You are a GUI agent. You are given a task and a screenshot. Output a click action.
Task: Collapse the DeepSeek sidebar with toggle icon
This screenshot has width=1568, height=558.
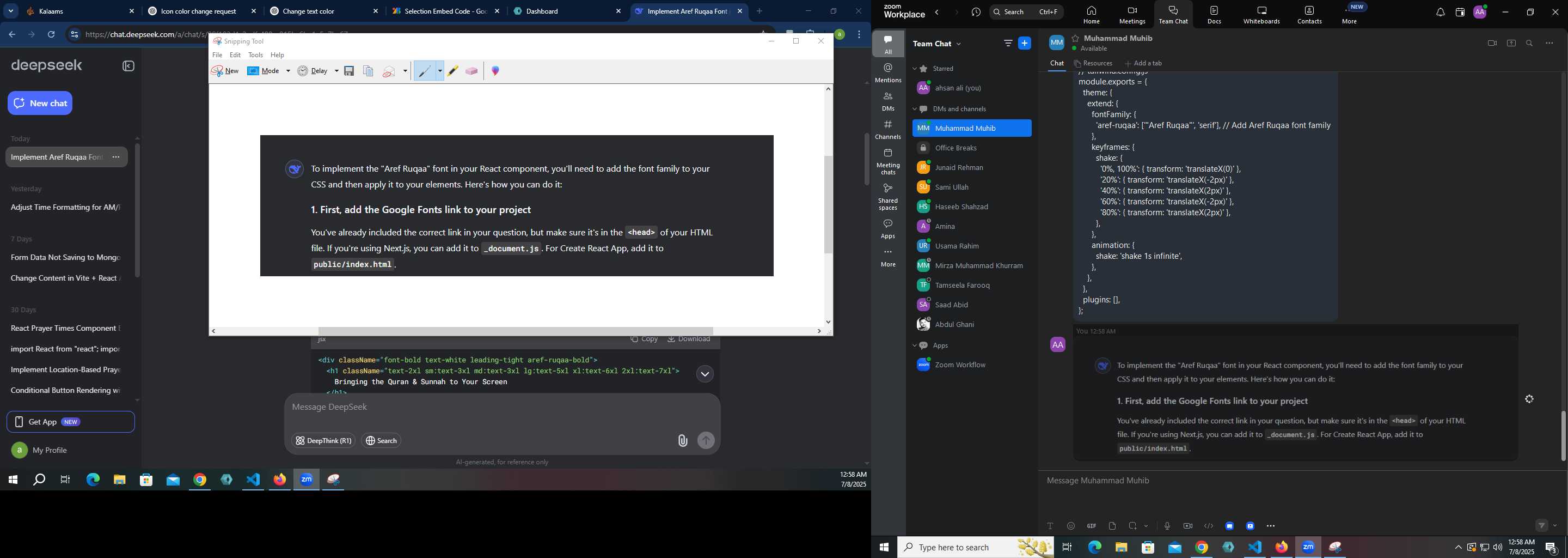point(128,66)
